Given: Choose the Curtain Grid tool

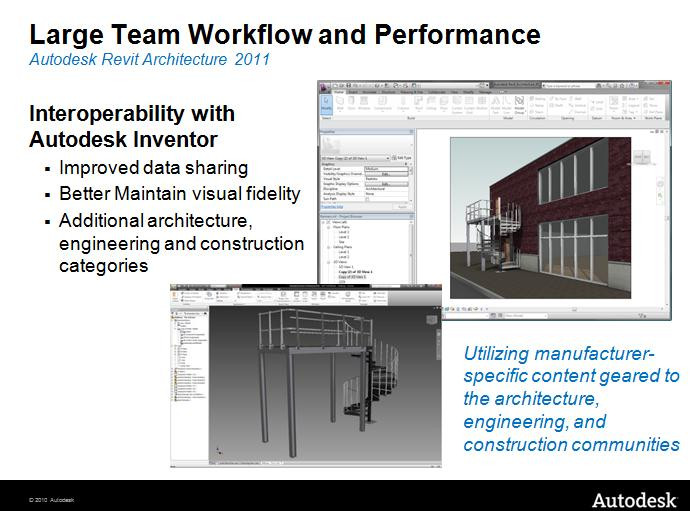Looking at the screenshot, I should 469,105.
